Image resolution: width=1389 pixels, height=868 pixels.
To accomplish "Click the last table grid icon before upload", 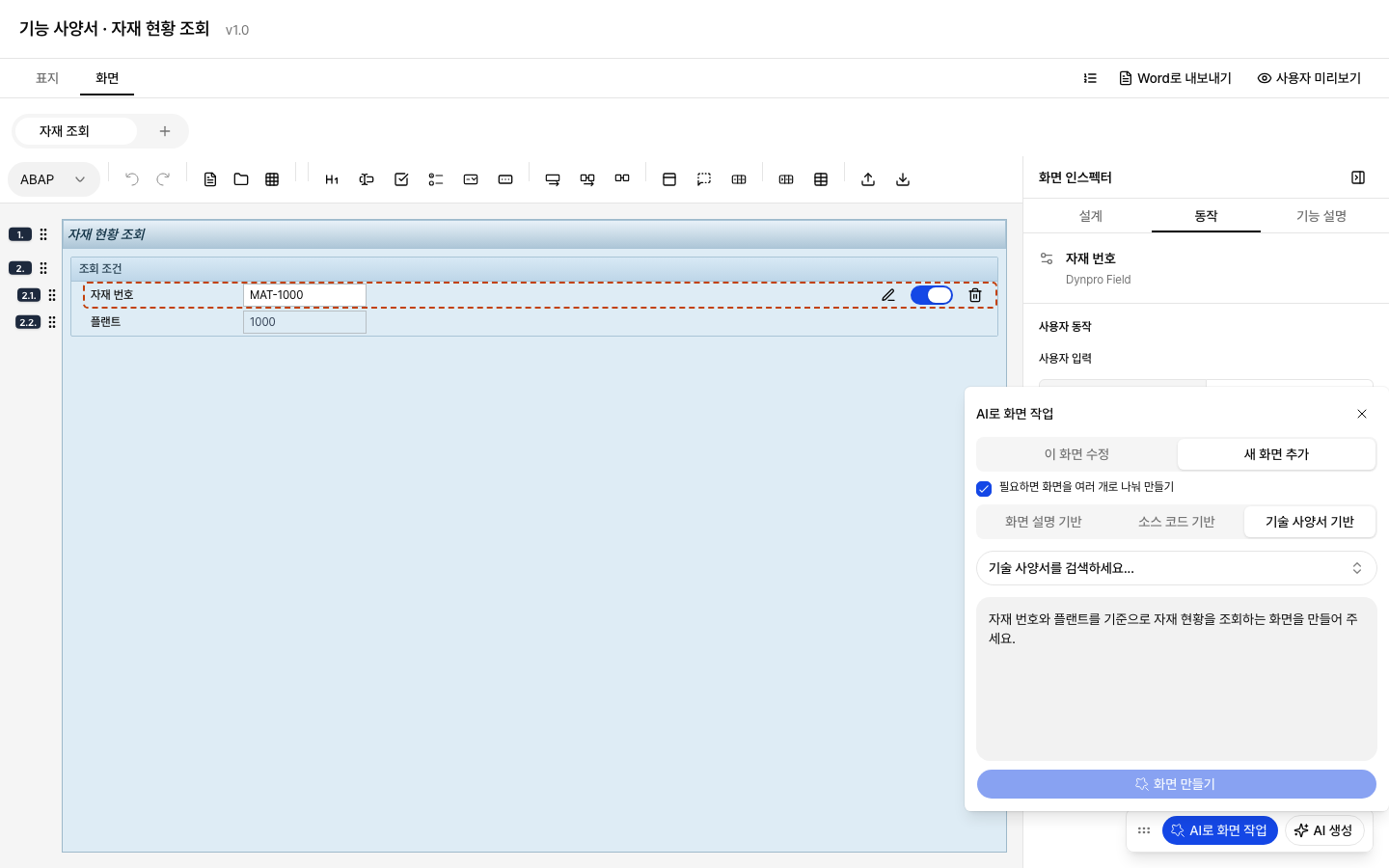I will pos(821,179).
